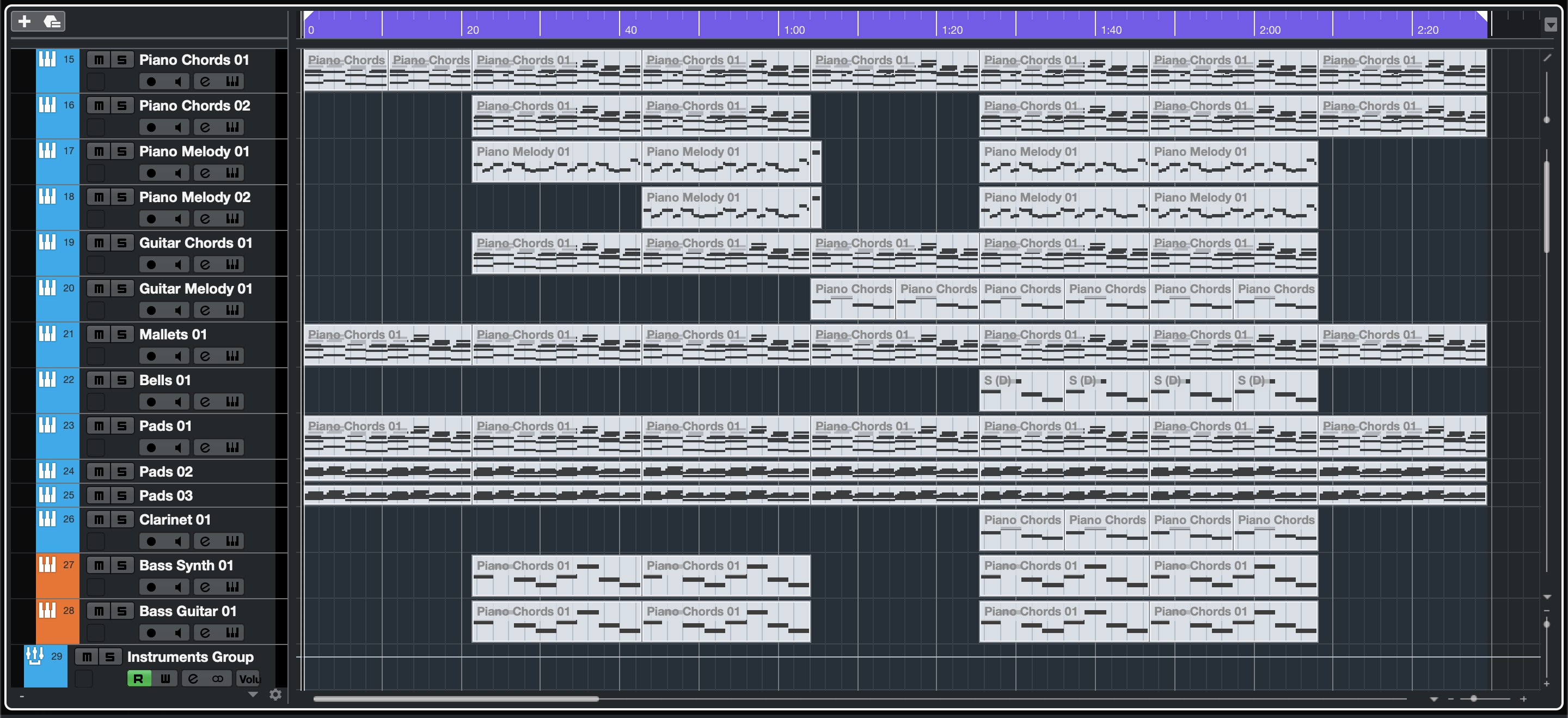Solo the Clarinet 01 track
The width and height of the screenshot is (1568, 718).
pyautogui.click(x=122, y=520)
